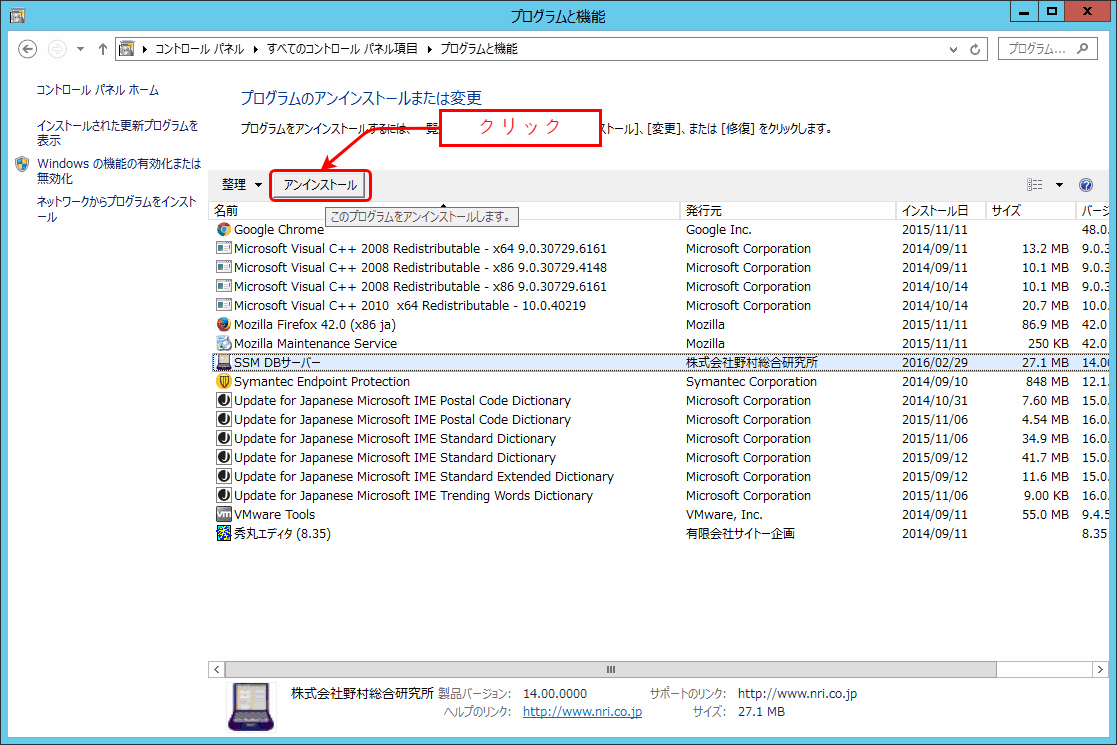Click horizontal scrollbar left arrow
Screen dimensions: 1117x745
click(217, 670)
